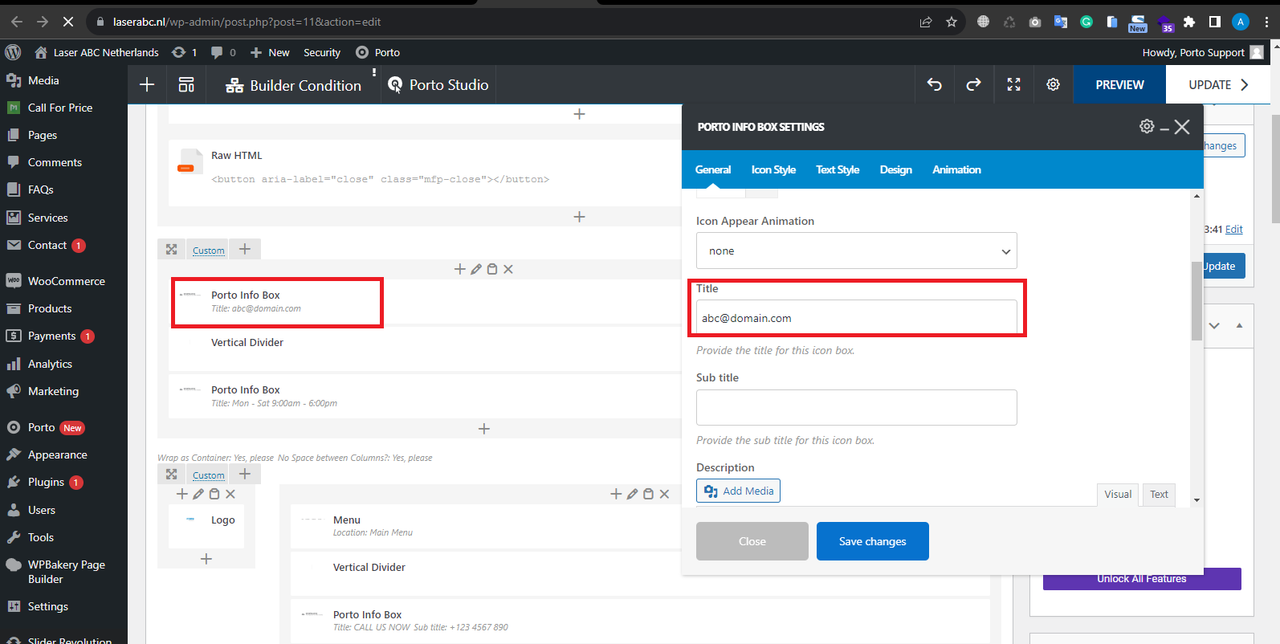Open the browser extensions puzzle icon
1280x644 pixels.
[1188, 21]
